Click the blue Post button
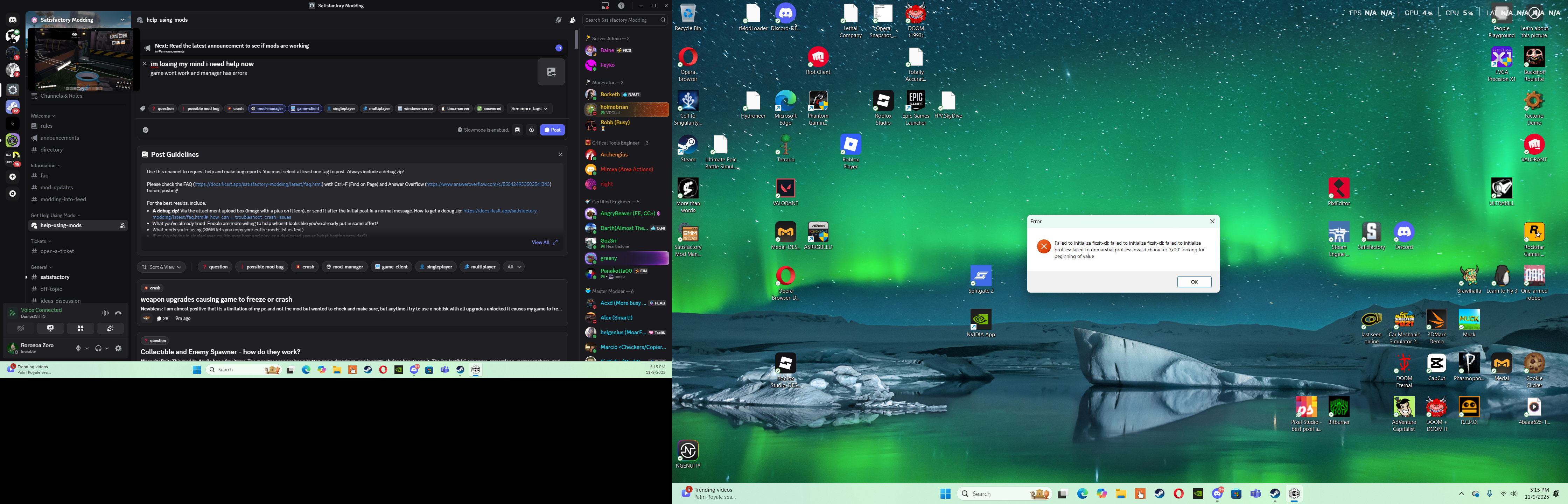This screenshot has width=1568, height=504. [553, 130]
